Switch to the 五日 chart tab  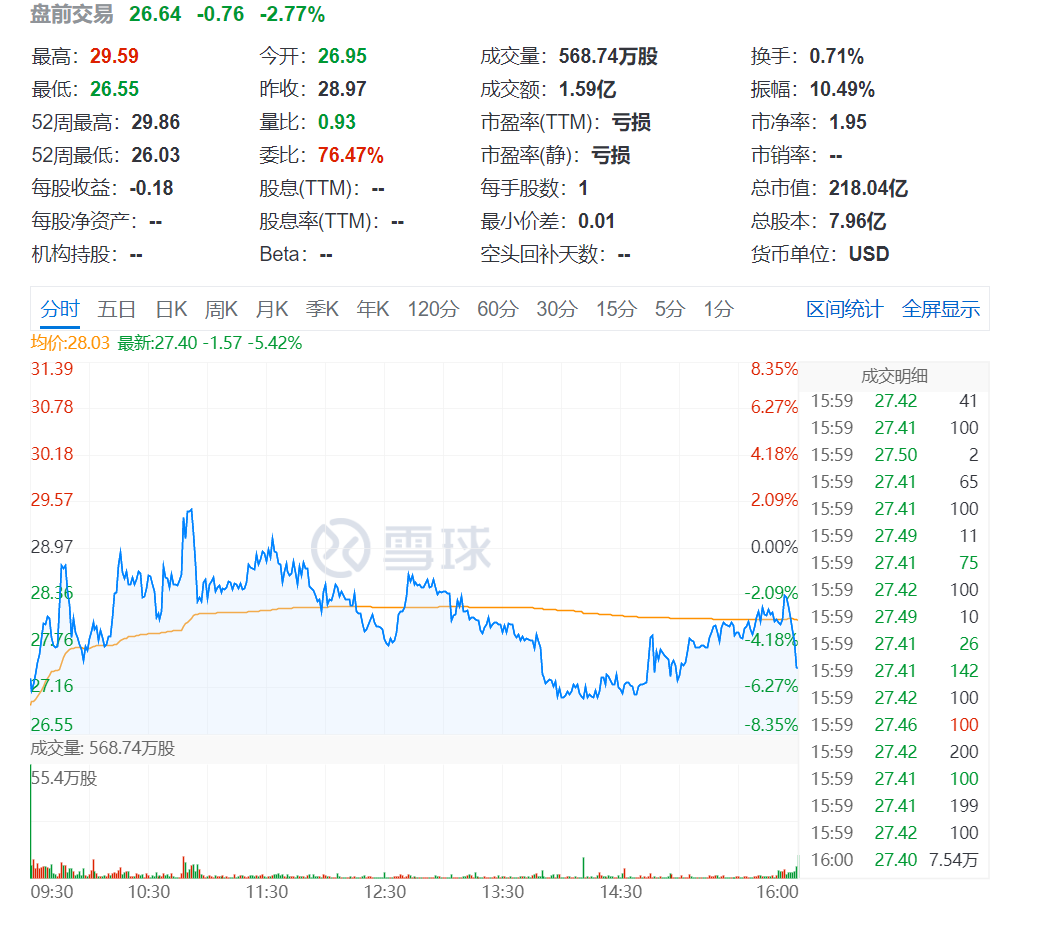118,309
